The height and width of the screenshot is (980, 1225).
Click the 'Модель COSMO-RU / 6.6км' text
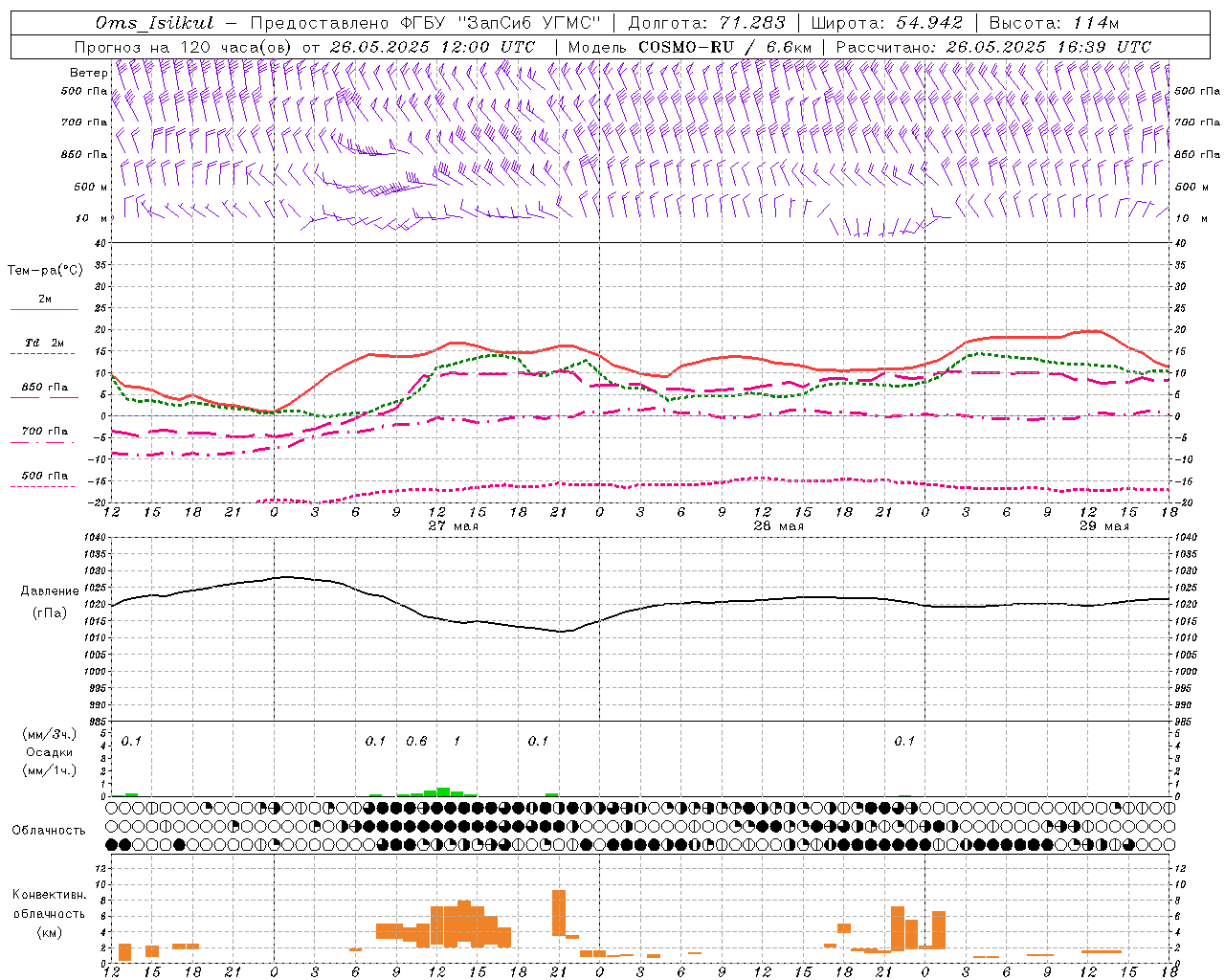coord(689,47)
